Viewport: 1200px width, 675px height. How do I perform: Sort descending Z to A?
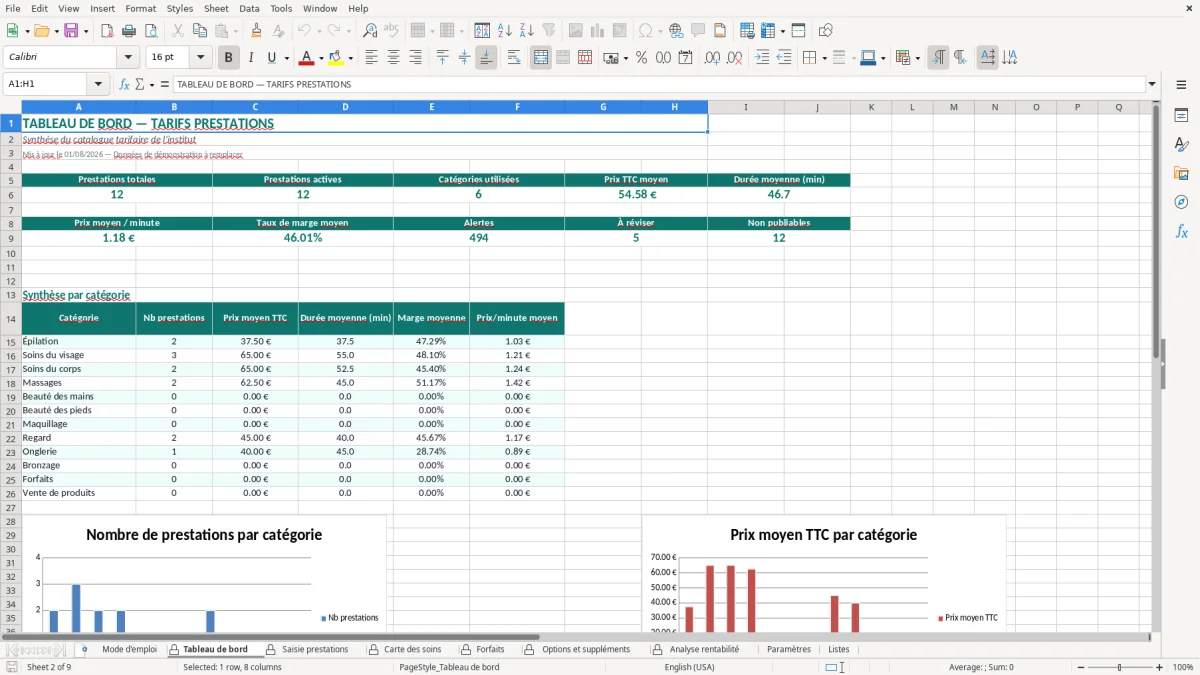click(x=527, y=31)
